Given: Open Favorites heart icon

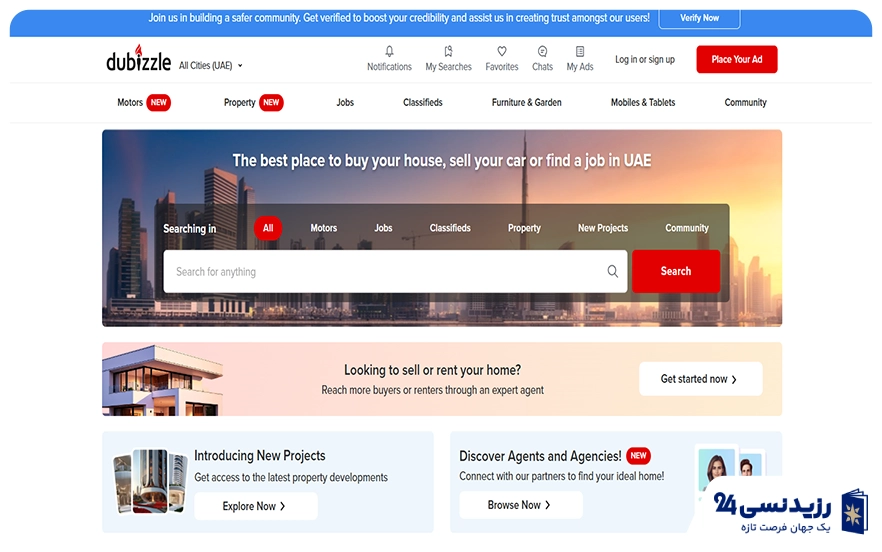Looking at the screenshot, I should coord(502,52).
